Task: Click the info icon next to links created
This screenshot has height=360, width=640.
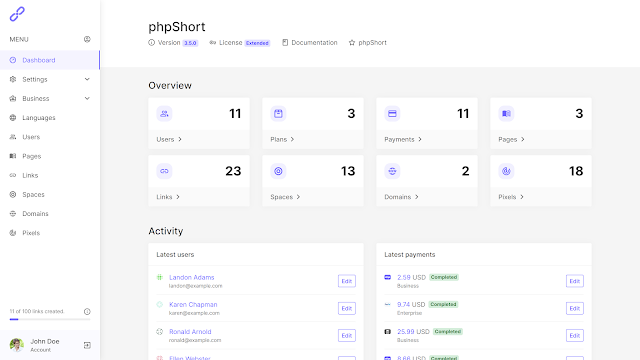Action: (x=87, y=311)
